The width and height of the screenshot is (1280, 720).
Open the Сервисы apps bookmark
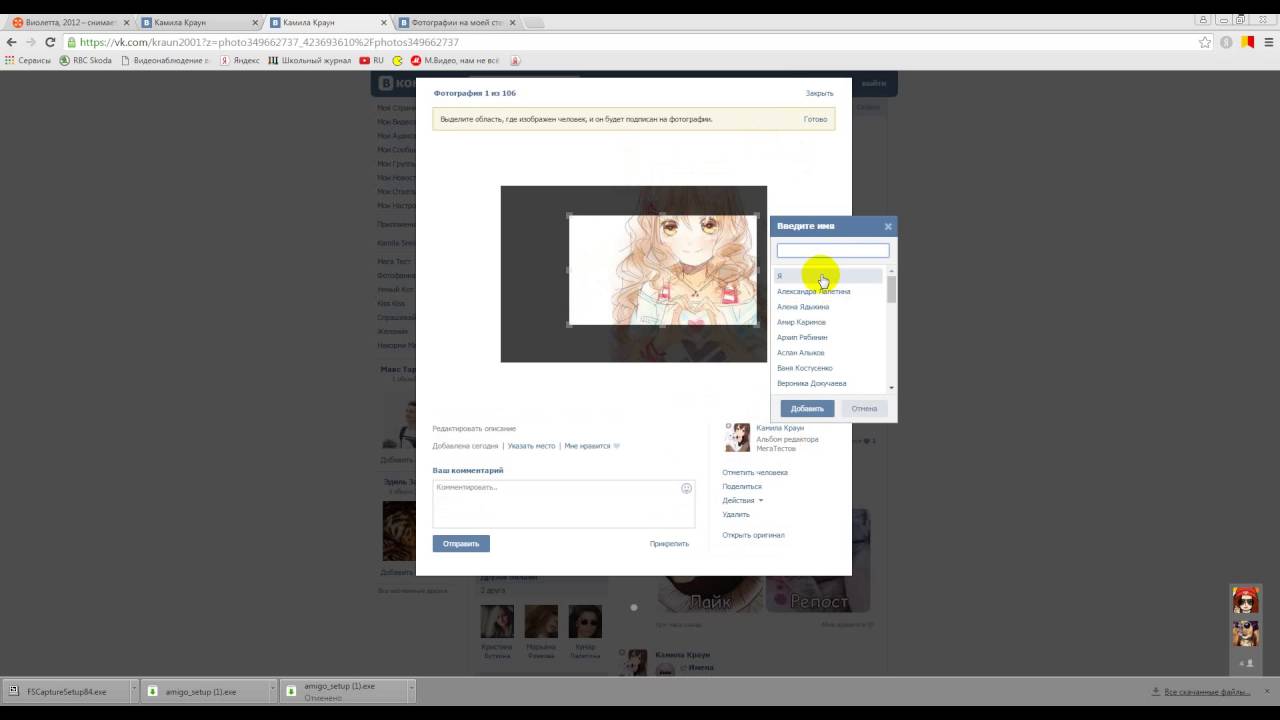[28, 60]
